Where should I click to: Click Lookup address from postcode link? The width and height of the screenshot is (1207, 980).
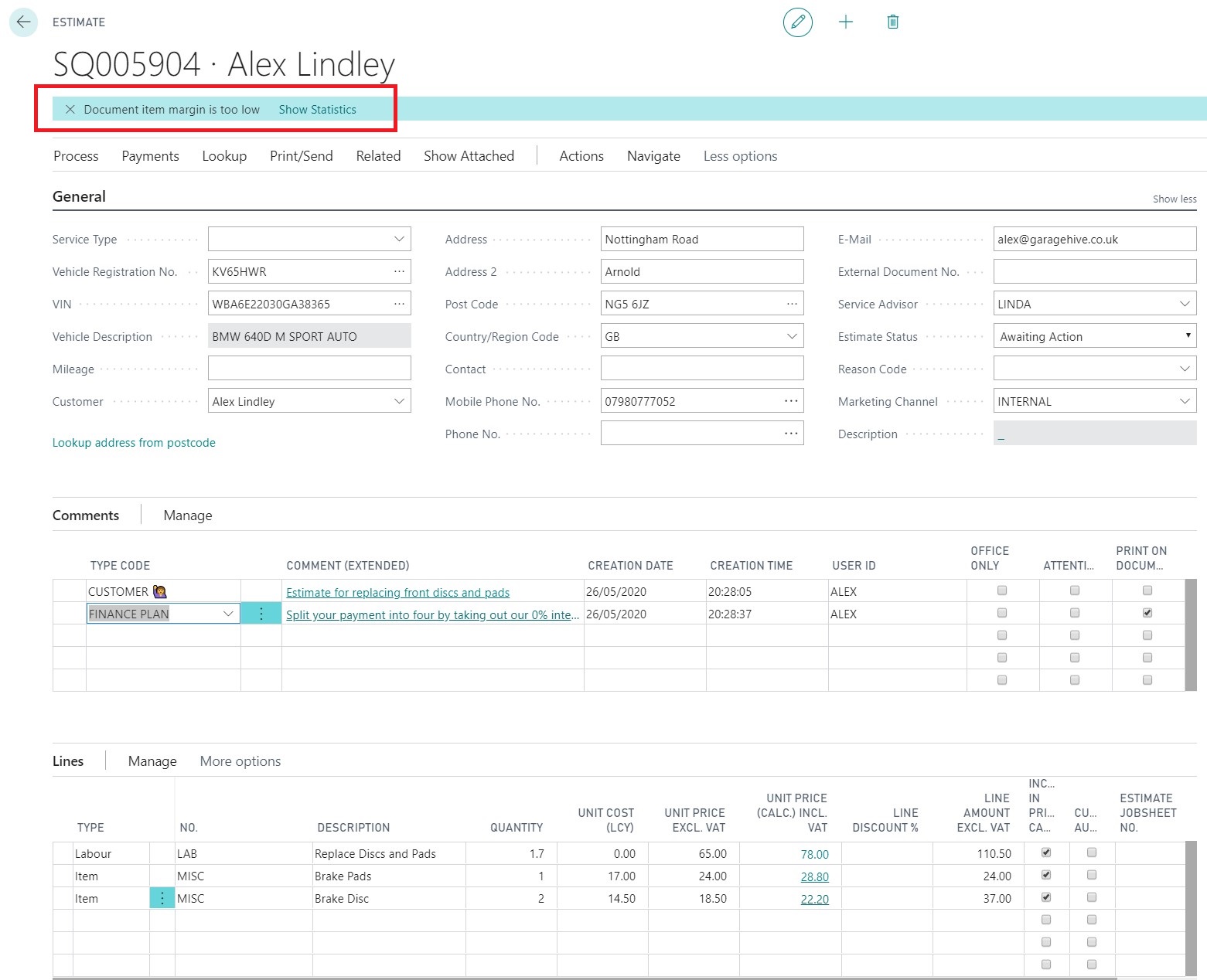point(134,443)
